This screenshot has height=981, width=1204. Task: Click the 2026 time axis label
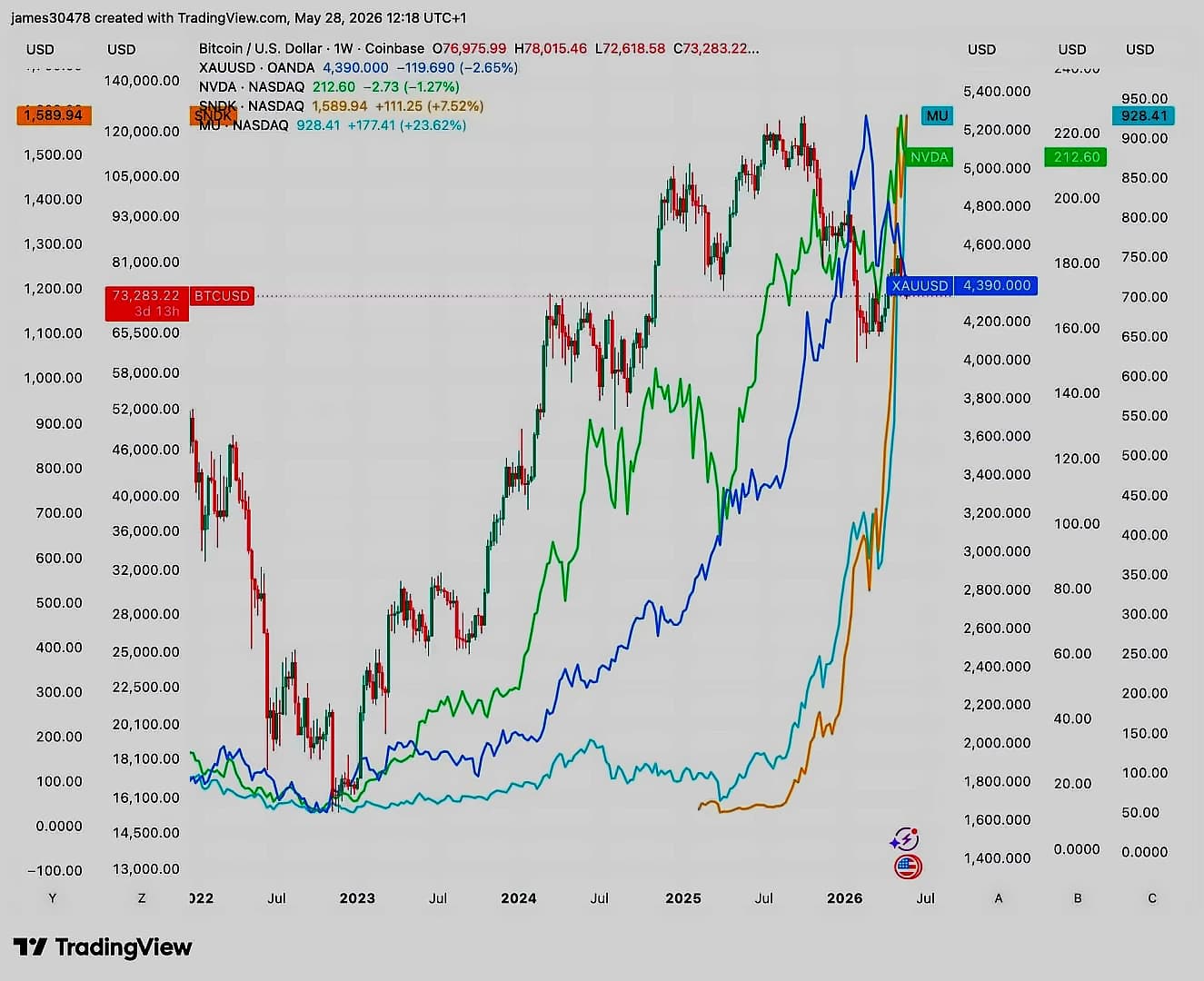845,898
